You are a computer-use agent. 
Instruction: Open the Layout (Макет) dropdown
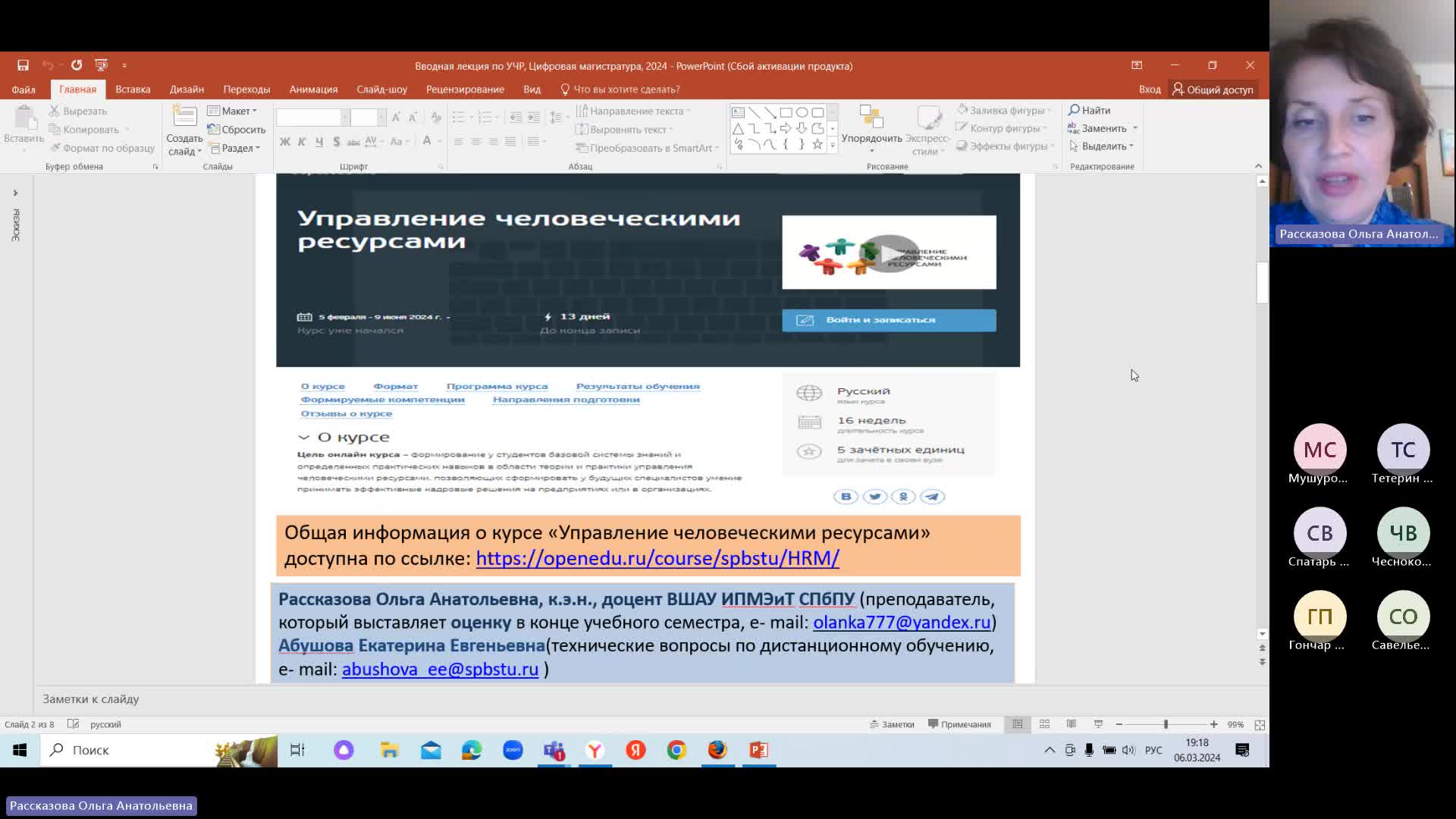pyautogui.click(x=233, y=111)
